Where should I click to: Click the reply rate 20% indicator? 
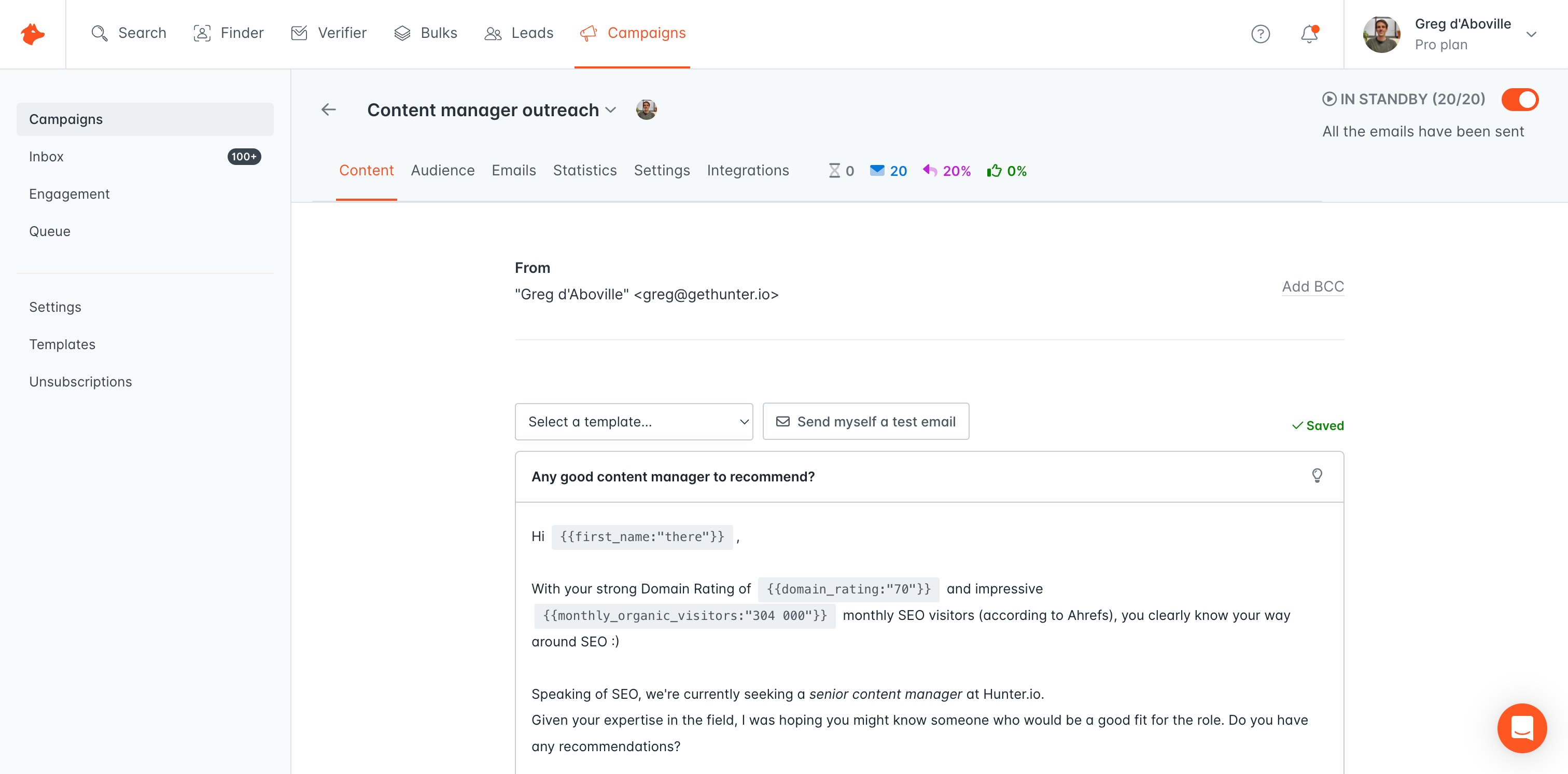946,171
